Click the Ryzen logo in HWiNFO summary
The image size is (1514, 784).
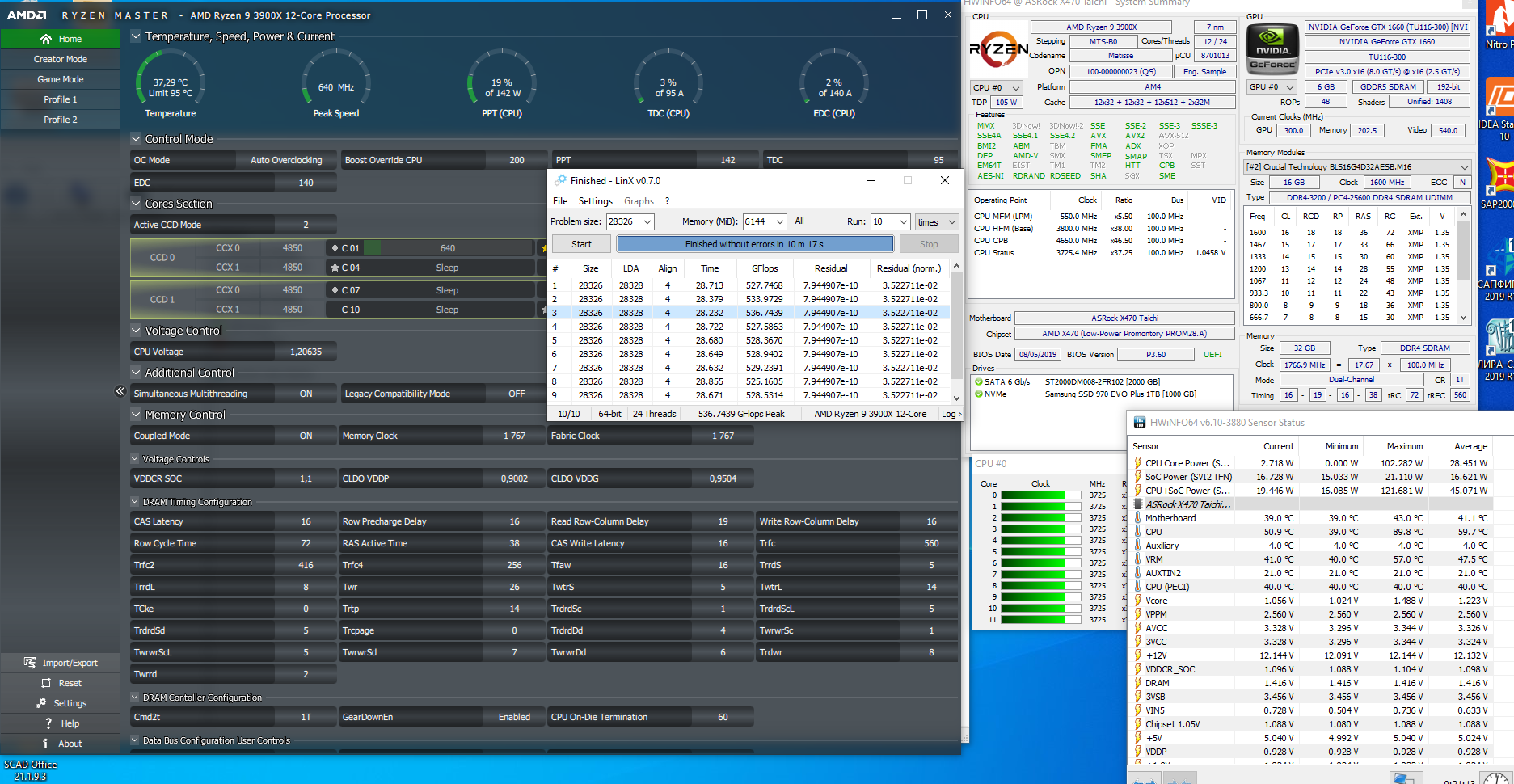(x=998, y=50)
